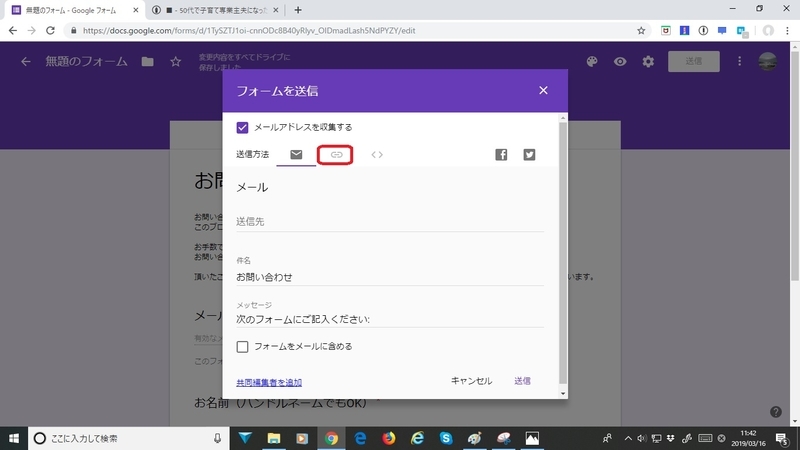This screenshot has width=800, height=450.
Task: Open Firefox from the taskbar
Action: coord(389,438)
